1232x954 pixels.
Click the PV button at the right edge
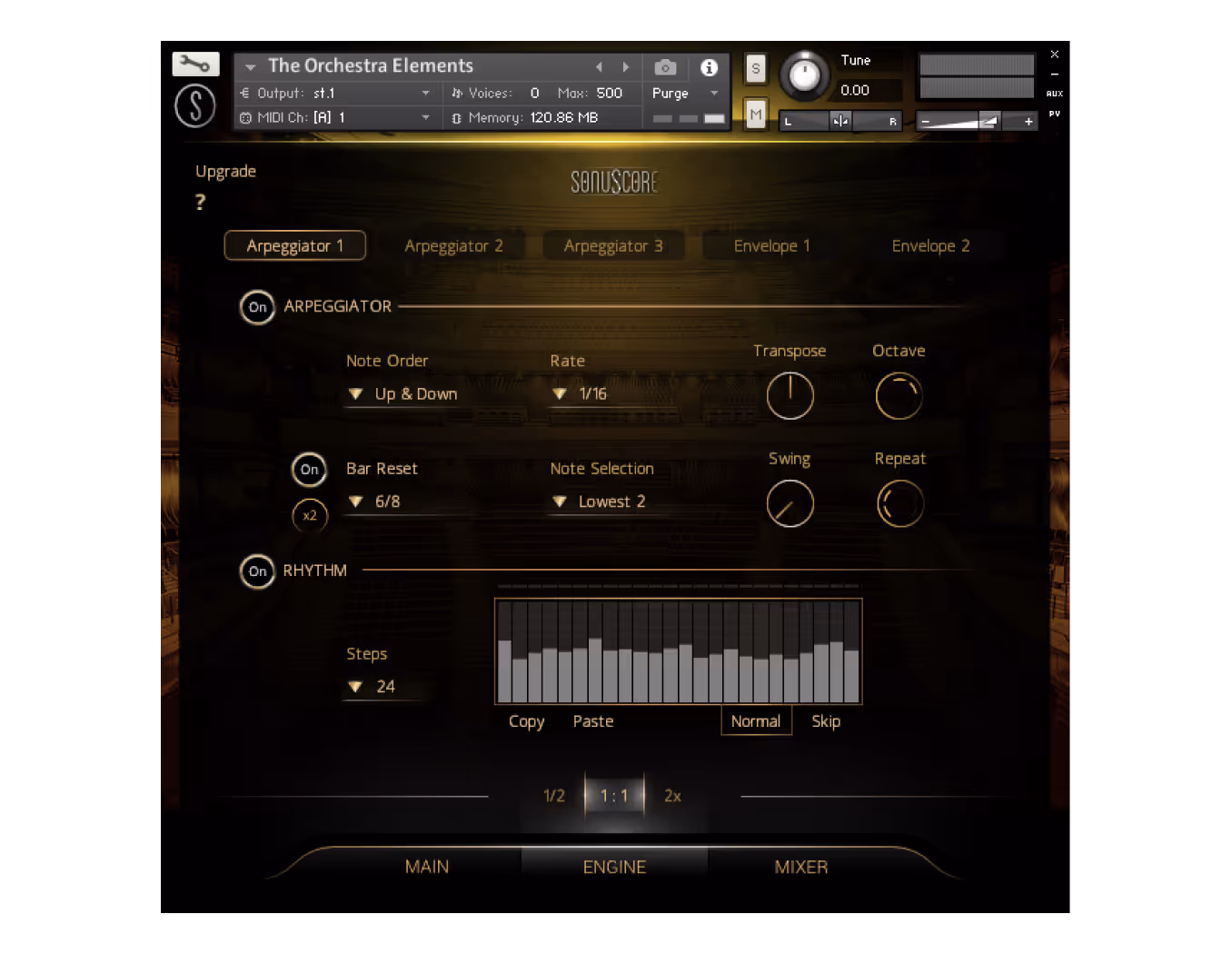pos(1054,114)
